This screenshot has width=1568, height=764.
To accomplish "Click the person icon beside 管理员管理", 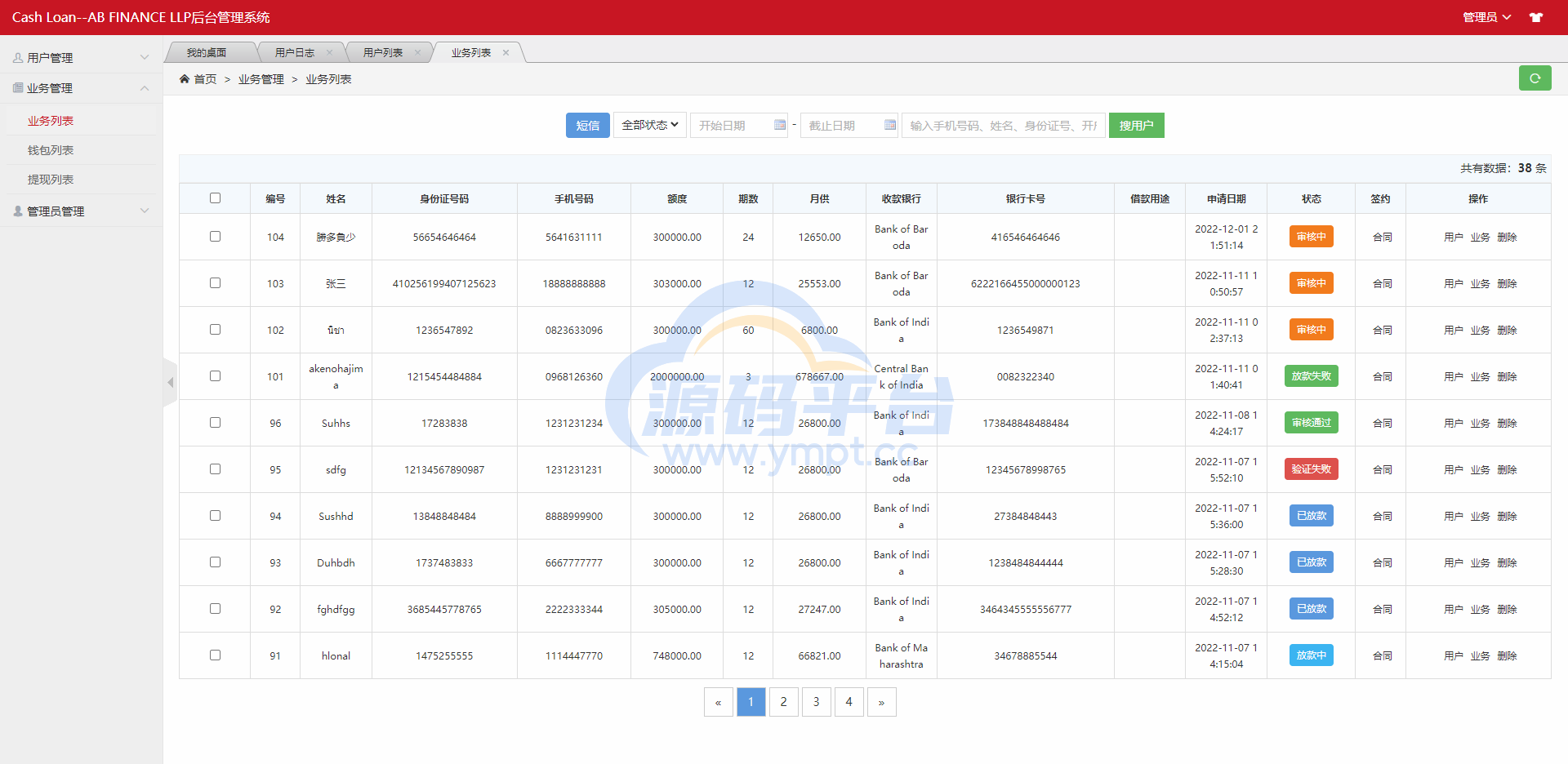I will click(x=18, y=211).
